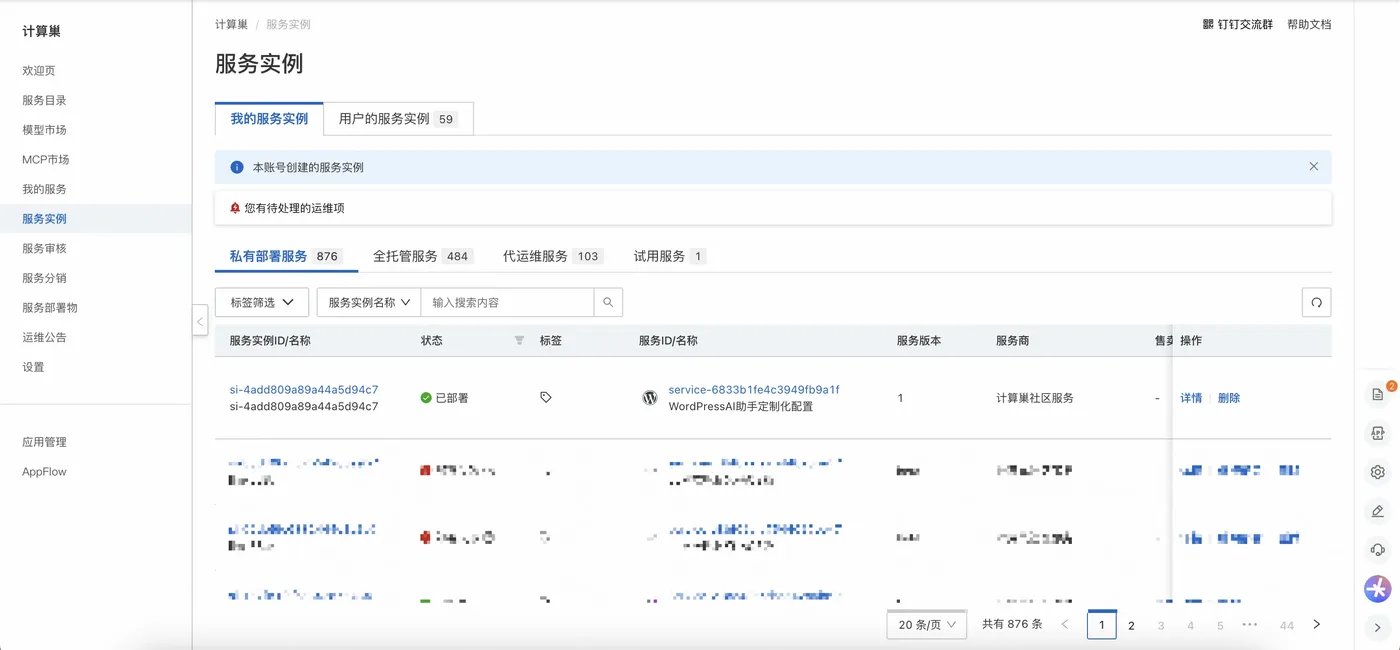Click the edit pencil icon on right
The height and width of the screenshot is (650, 1400).
[x=1378, y=511]
